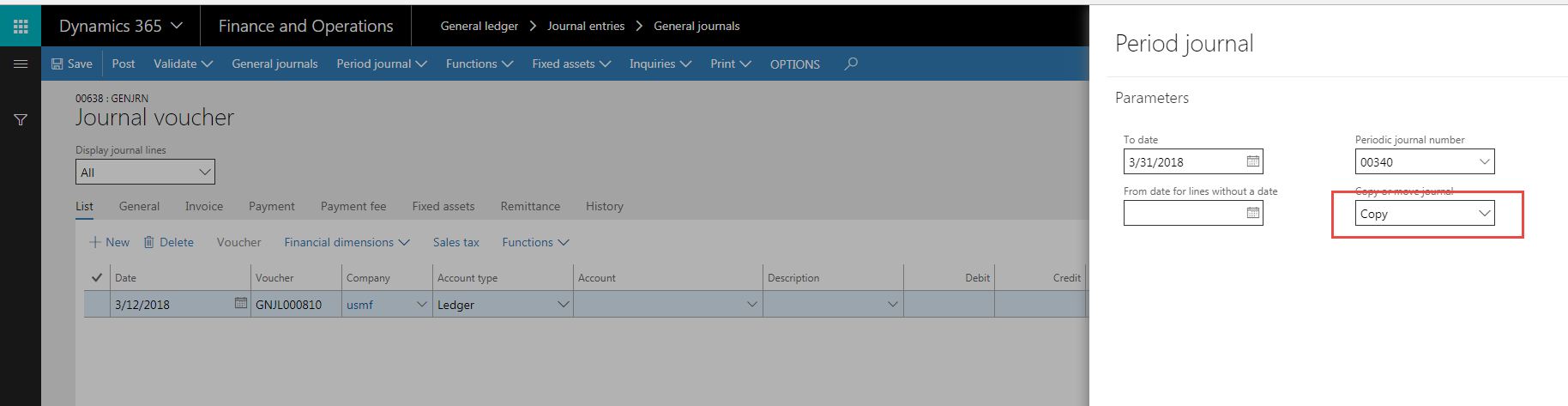Click the Post button
The height and width of the screenshot is (406, 1568).
click(124, 64)
